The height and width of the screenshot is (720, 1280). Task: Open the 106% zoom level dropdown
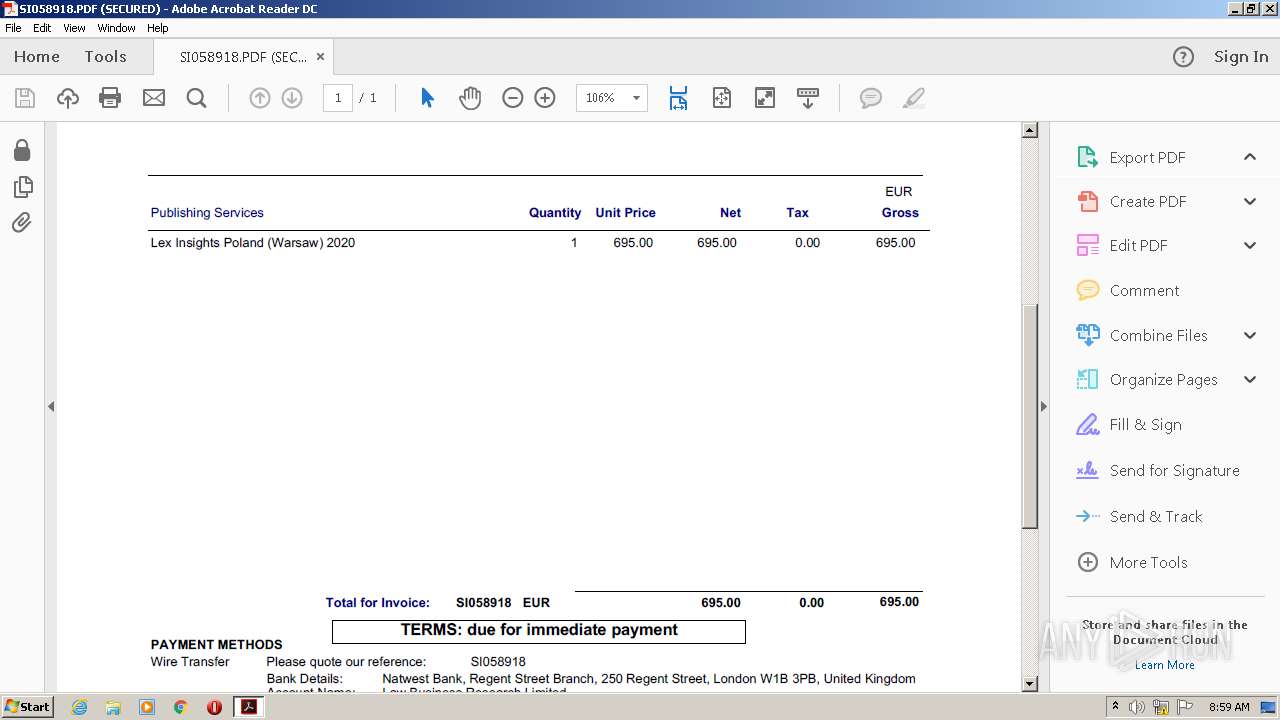point(636,98)
